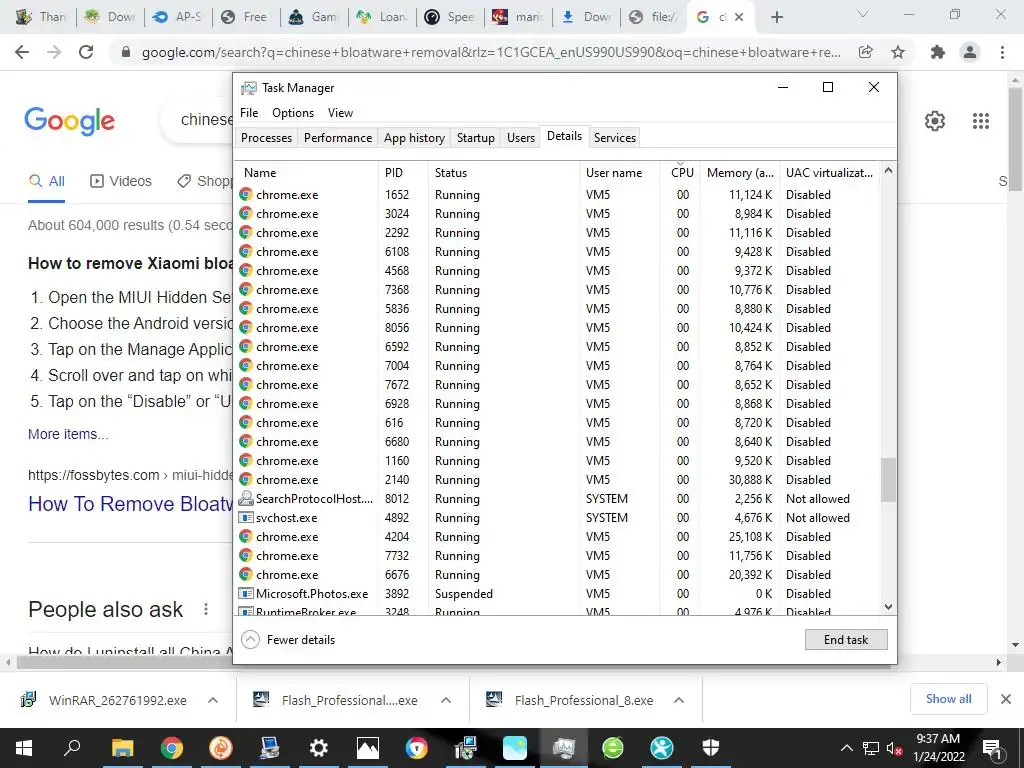
Task: Switch to the 'Spee' Chrome tab
Action: (449, 17)
